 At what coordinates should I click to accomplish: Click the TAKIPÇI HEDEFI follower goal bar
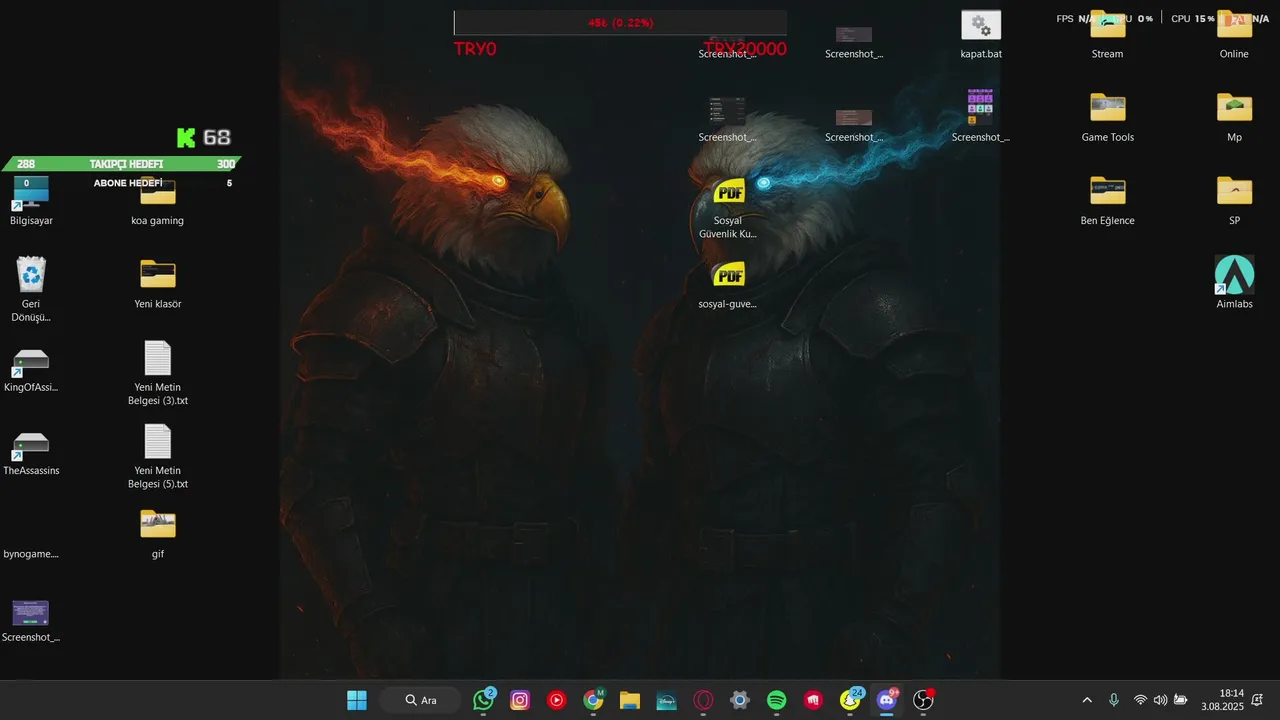point(121,164)
